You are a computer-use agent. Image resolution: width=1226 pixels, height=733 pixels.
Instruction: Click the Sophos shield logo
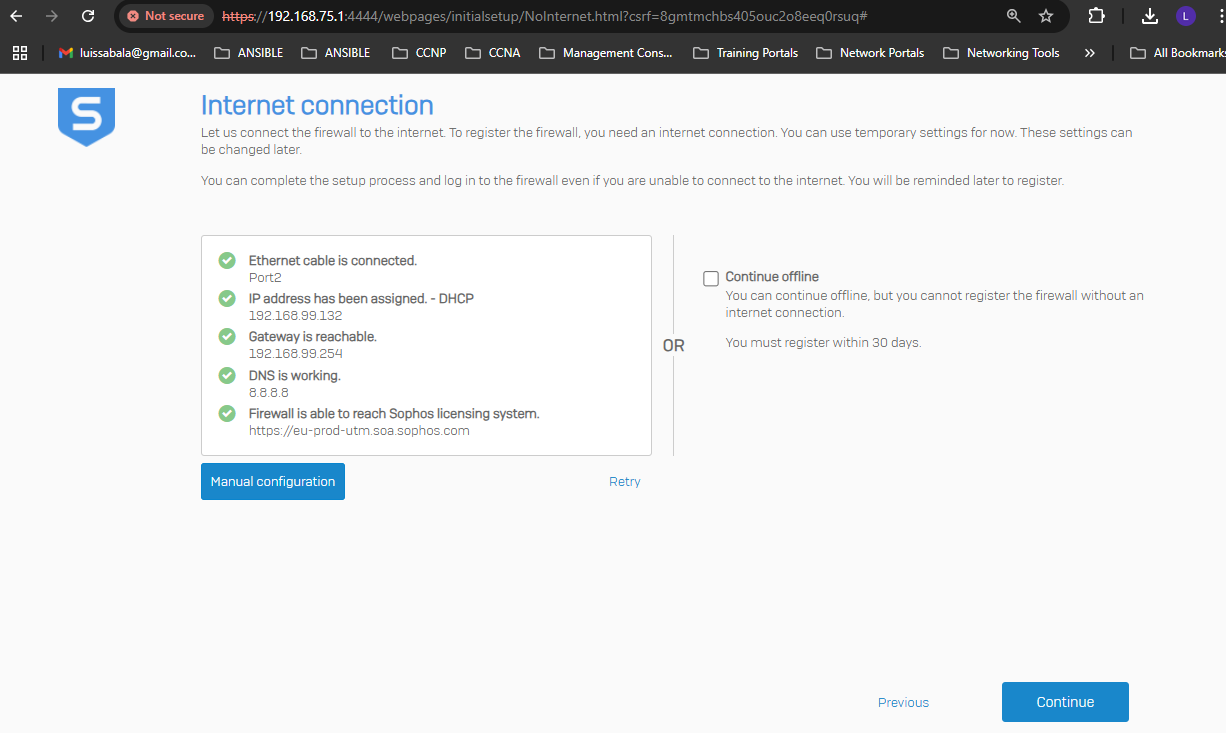86,116
